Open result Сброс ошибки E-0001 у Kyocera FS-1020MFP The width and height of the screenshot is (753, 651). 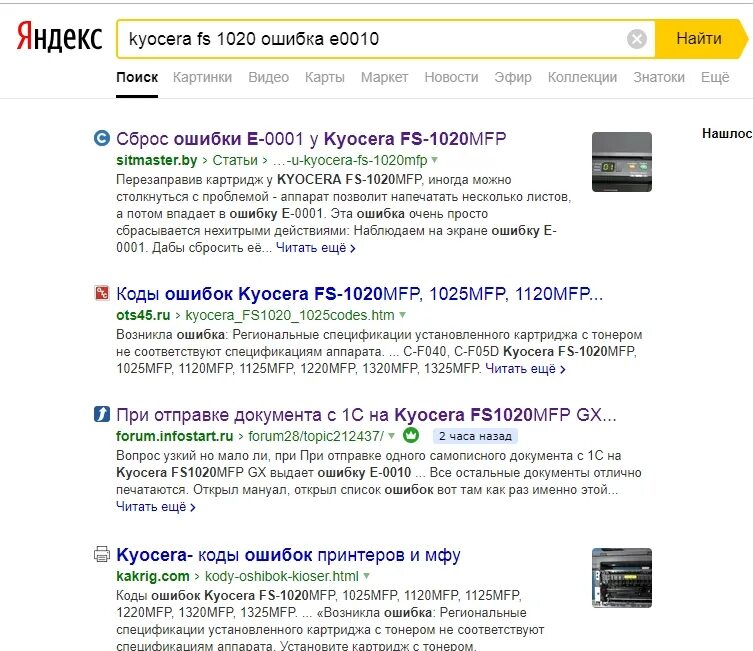pos(311,139)
